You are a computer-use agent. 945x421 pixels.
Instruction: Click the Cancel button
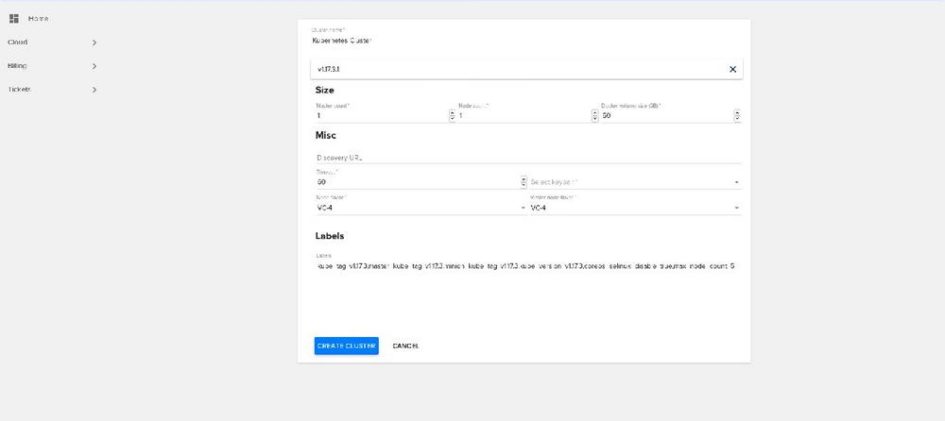(x=405, y=345)
